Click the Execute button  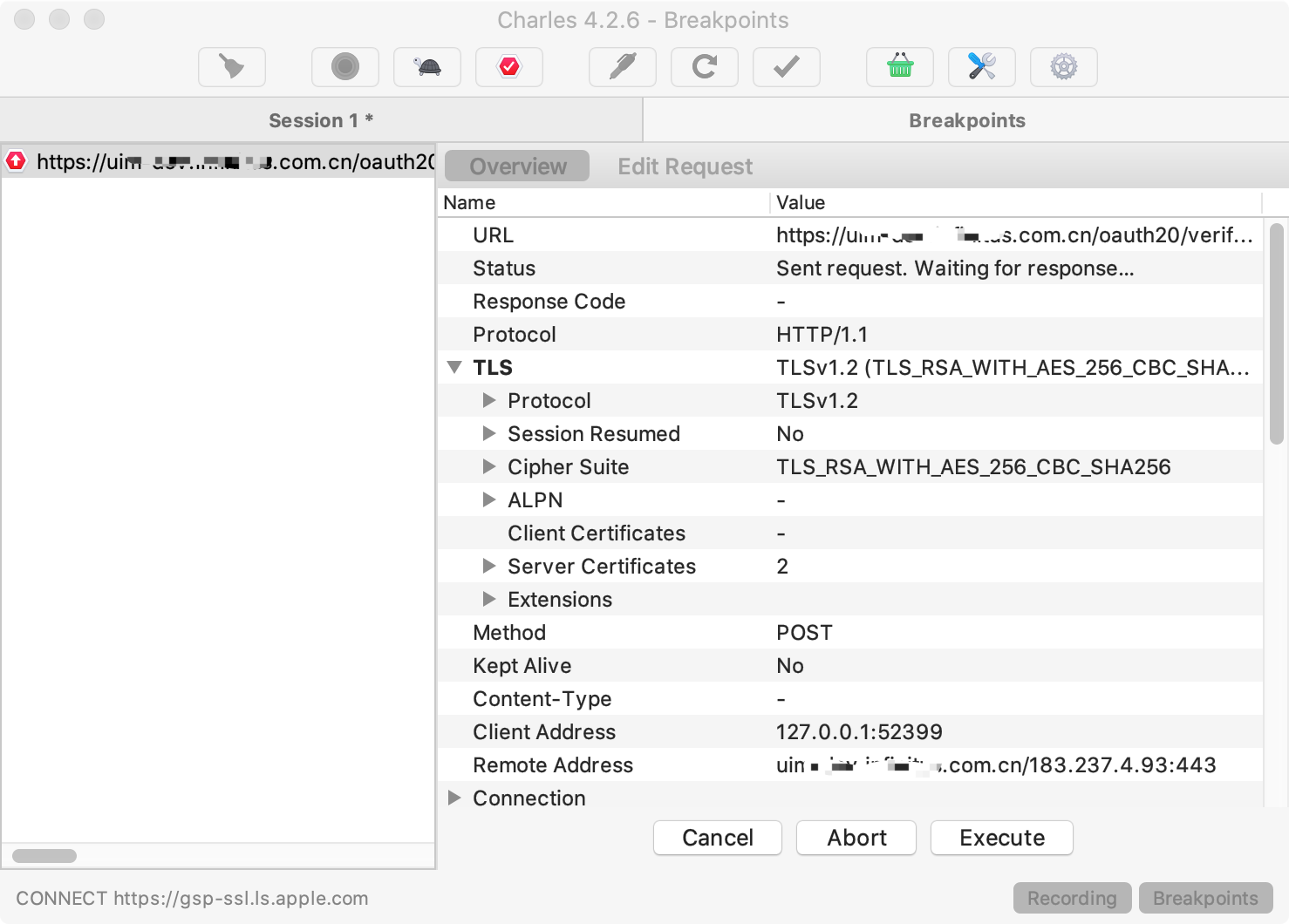pos(1001,838)
